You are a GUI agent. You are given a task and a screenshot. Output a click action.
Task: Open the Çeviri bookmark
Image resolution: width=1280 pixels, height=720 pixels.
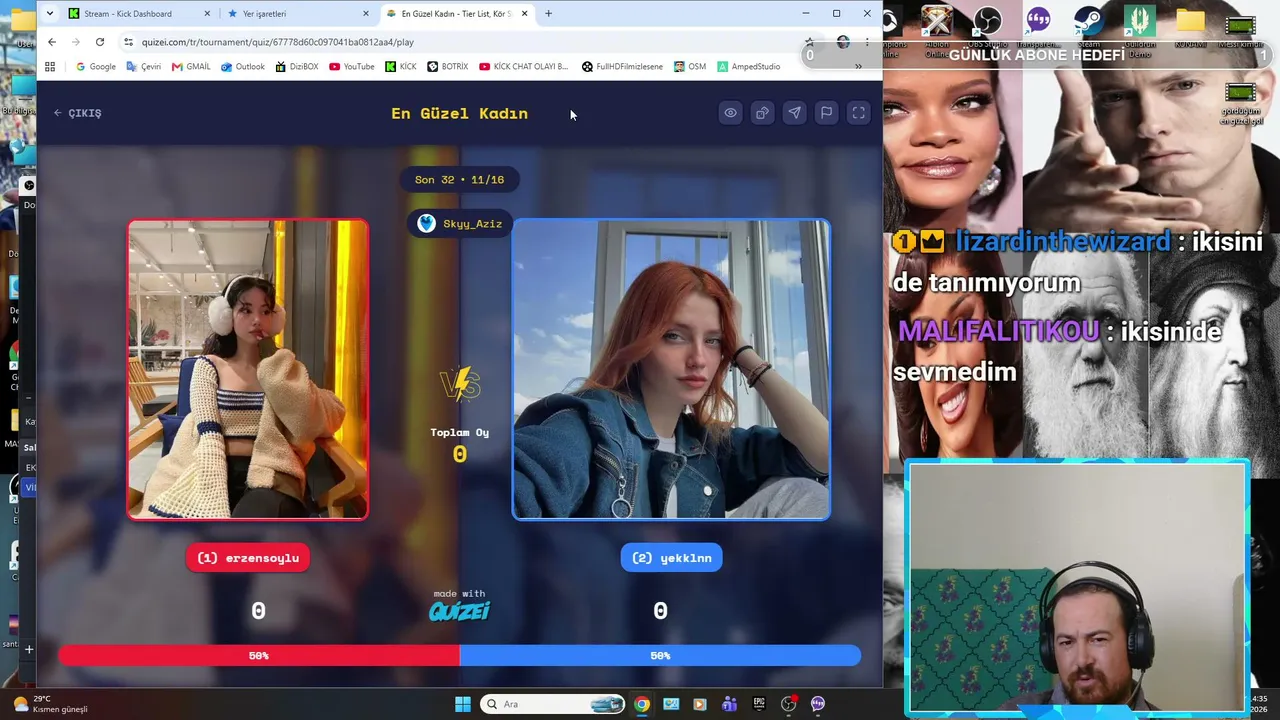(x=144, y=67)
